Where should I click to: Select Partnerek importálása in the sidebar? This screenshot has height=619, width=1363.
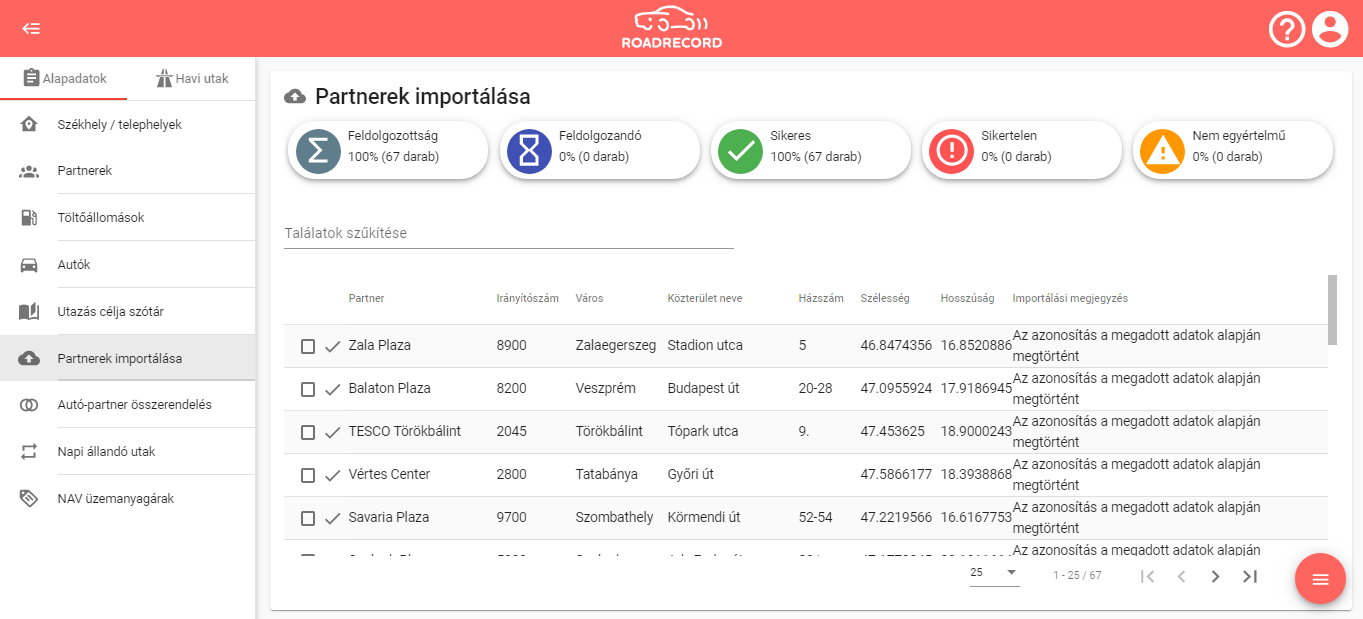[x=128, y=358]
